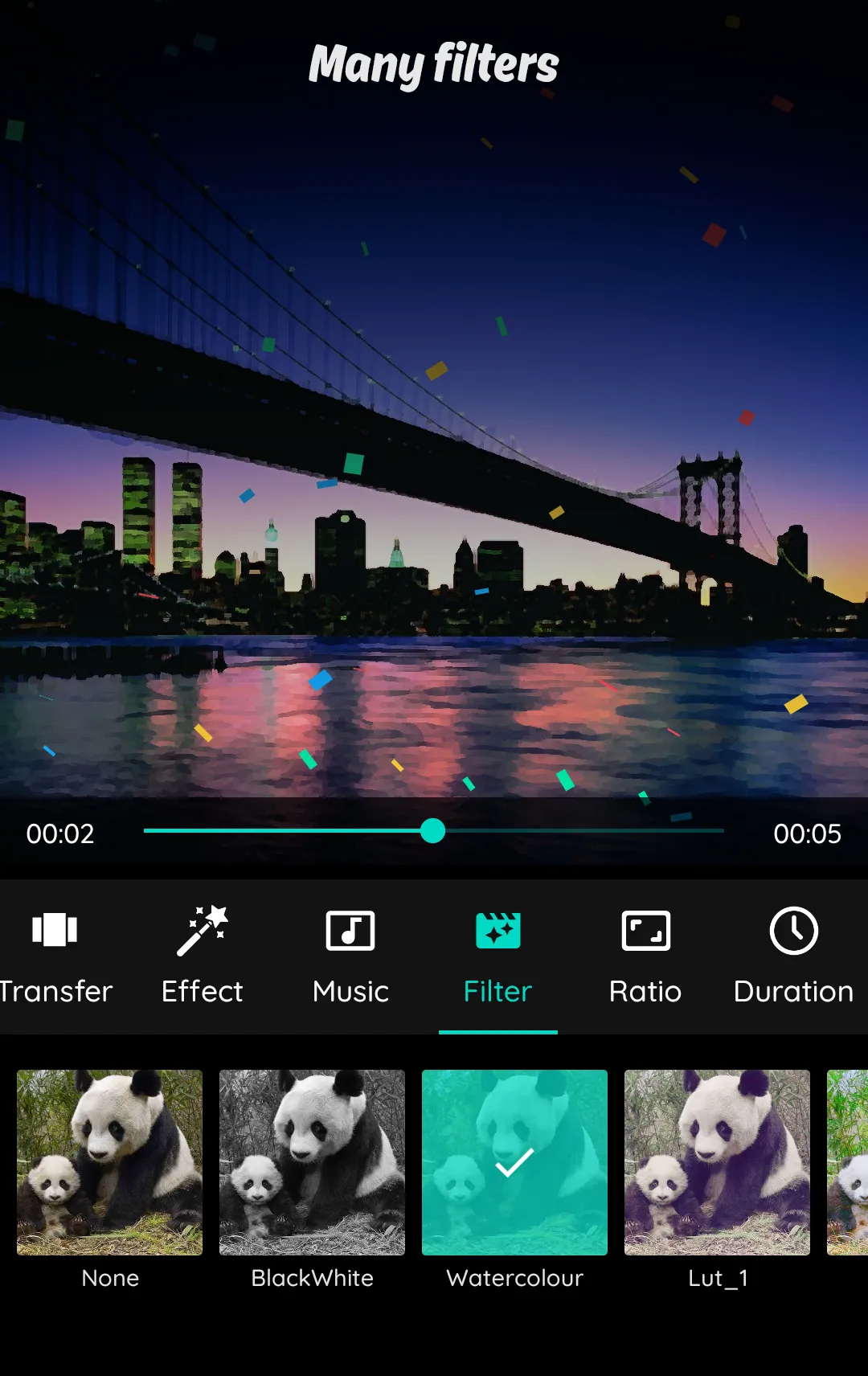Viewport: 868px width, 1376px height.
Task: Click the None filter name
Action: [x=110, y=1278]
